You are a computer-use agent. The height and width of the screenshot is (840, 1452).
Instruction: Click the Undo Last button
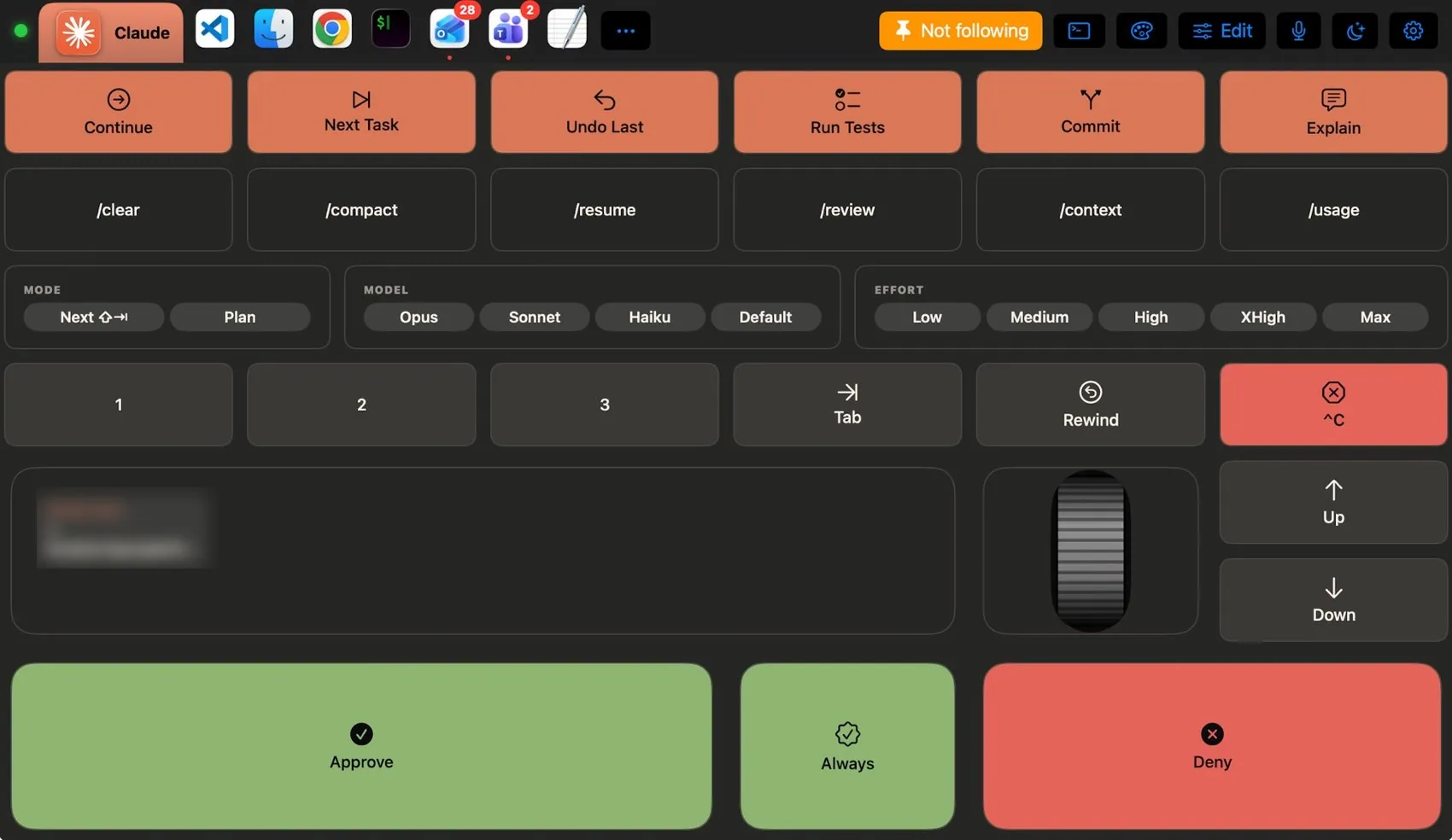605,112
